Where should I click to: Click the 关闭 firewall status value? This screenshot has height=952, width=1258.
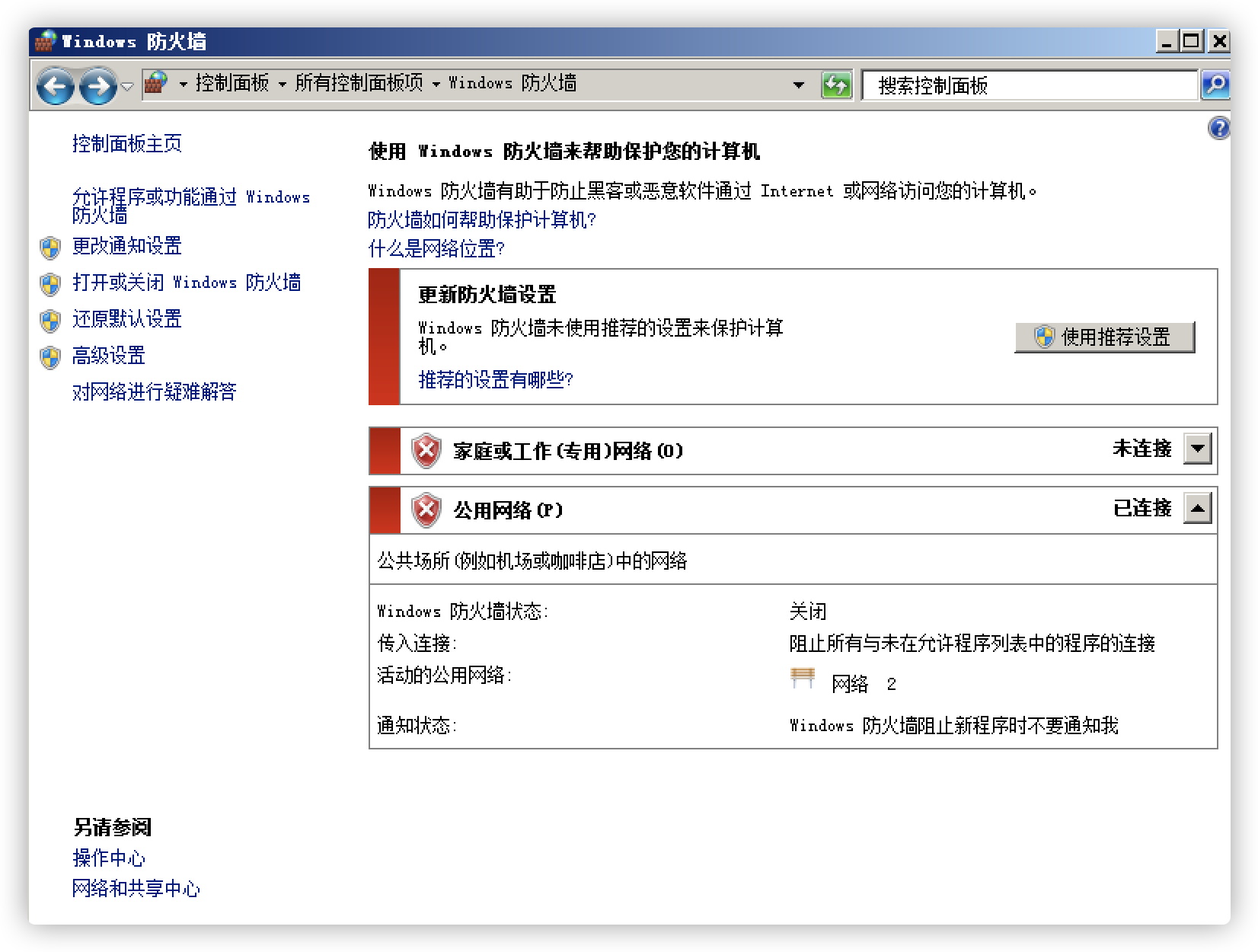808,612
